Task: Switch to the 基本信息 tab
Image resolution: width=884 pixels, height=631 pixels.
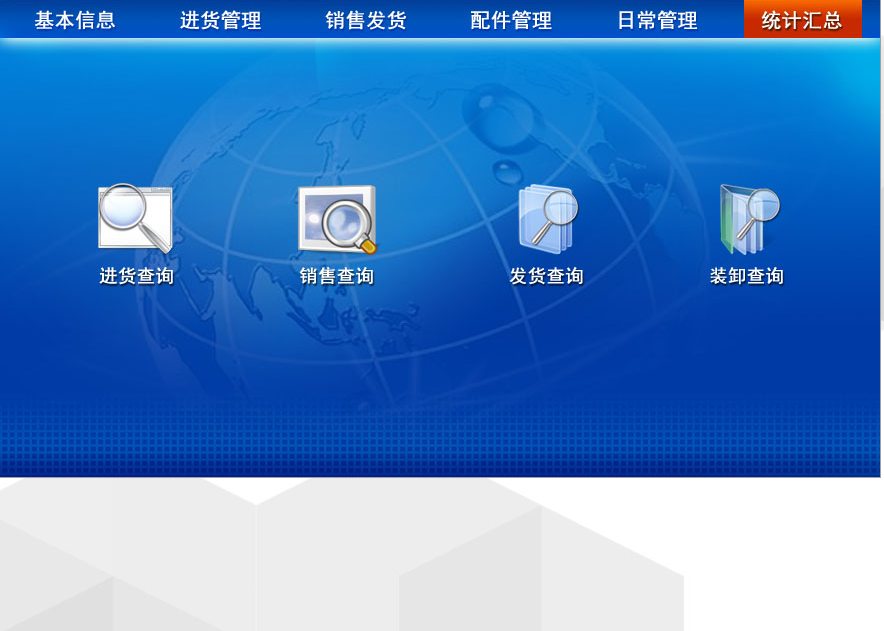Action: 75,20
